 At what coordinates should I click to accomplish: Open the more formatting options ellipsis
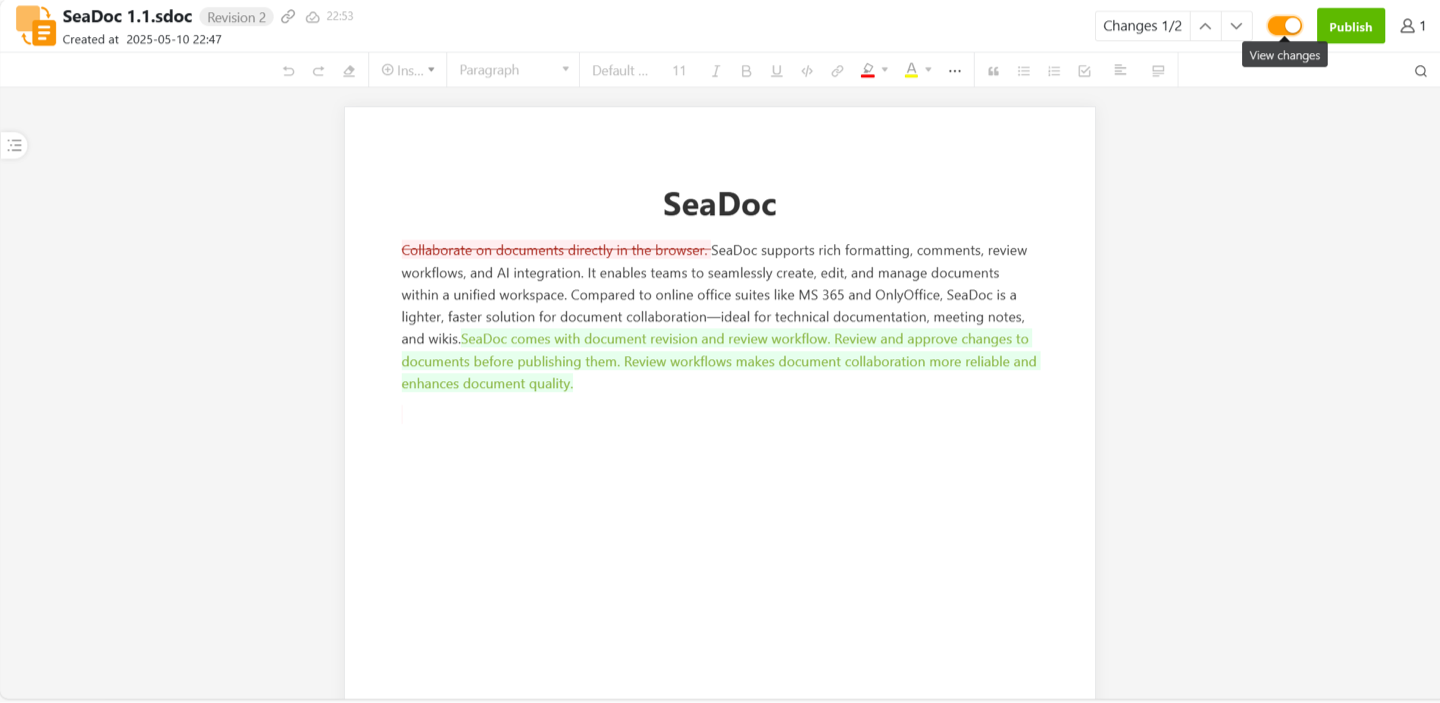click(x=955, y=71)
